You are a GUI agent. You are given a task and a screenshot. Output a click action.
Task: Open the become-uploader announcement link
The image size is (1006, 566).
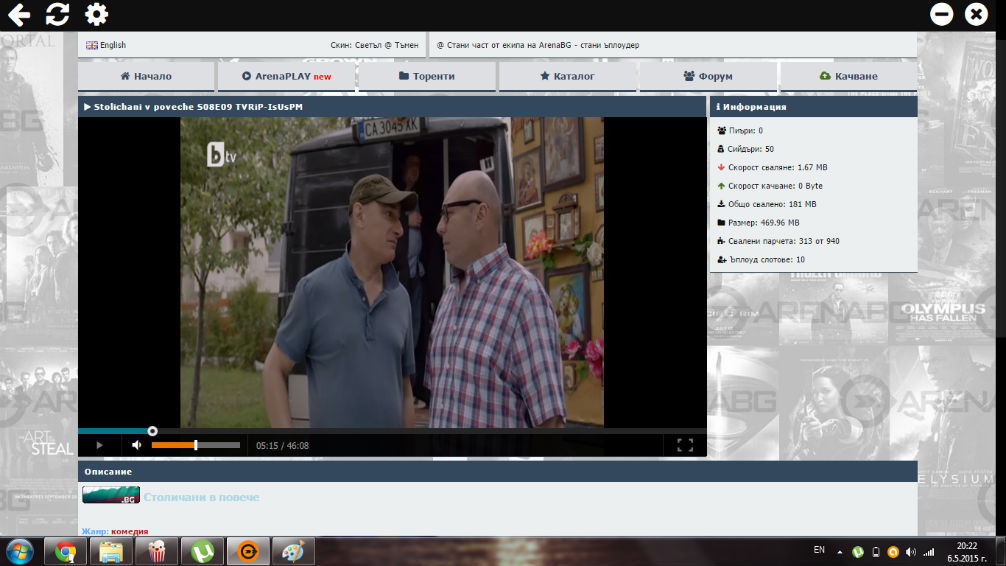538,45
